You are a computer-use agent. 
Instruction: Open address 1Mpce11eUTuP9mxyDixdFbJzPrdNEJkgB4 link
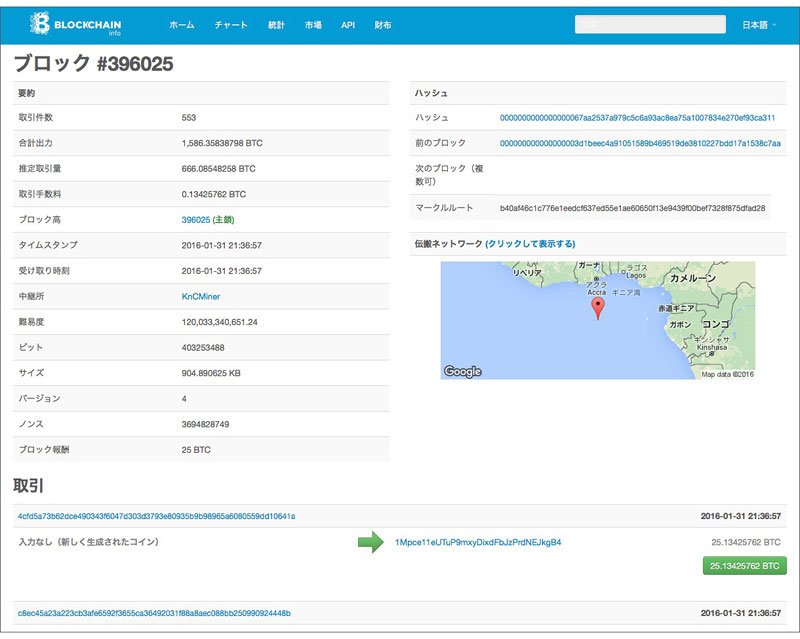point(478,542)
